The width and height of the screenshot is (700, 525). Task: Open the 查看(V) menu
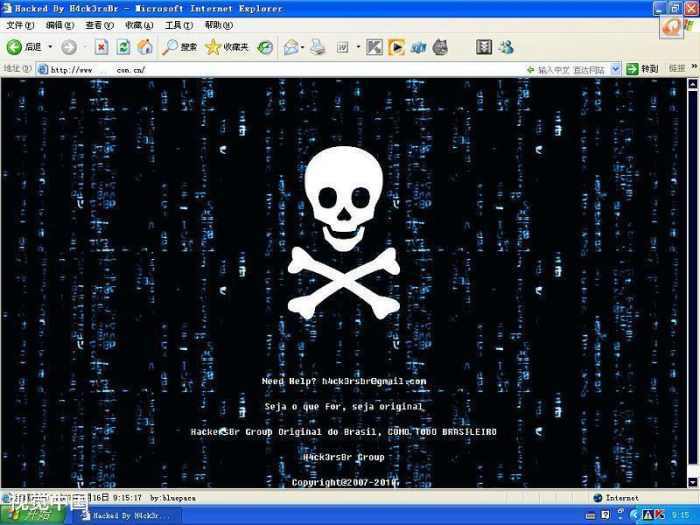coord(100,25)
